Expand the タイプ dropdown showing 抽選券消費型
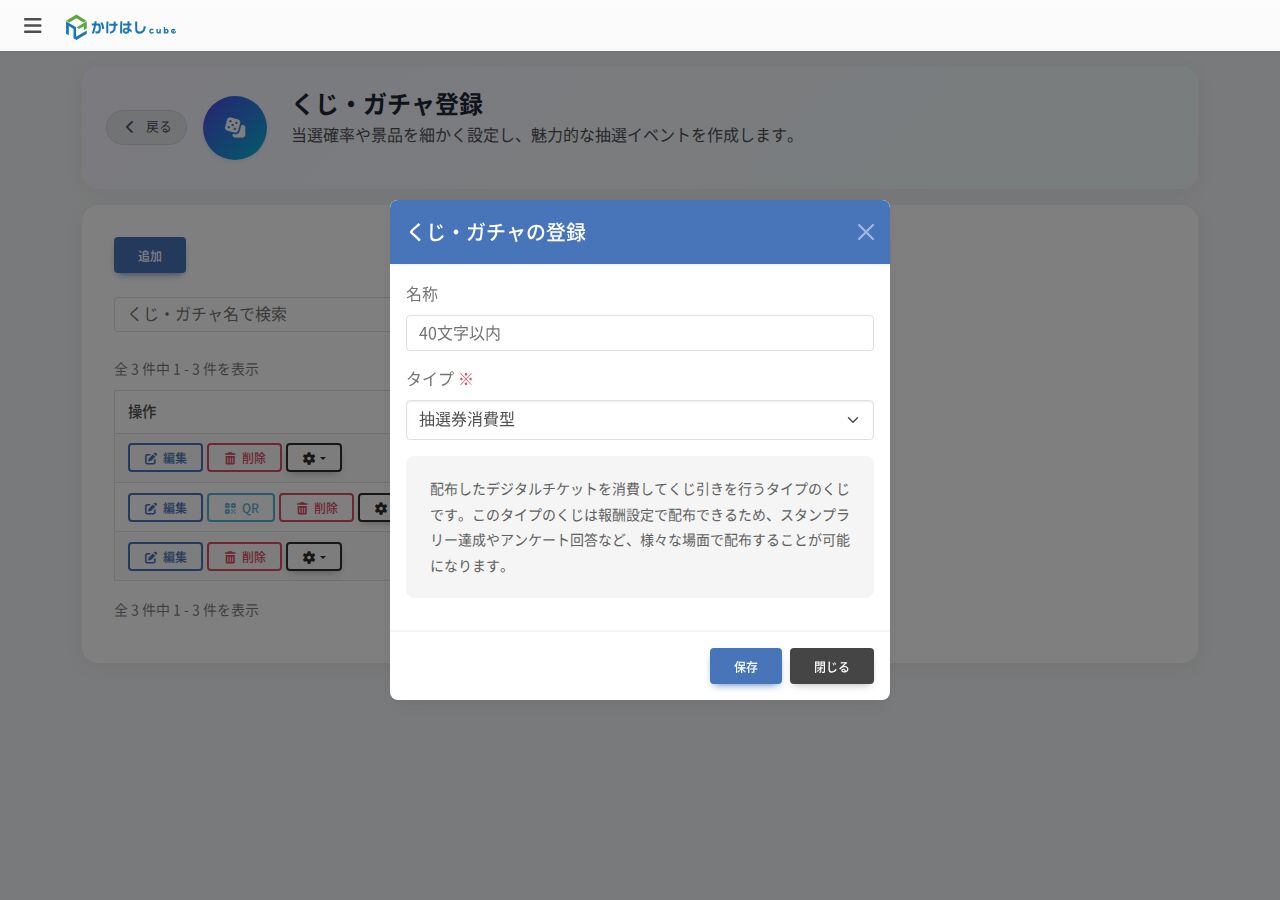1280x900 pixels. pyautogui.click(x=640, y=420)
